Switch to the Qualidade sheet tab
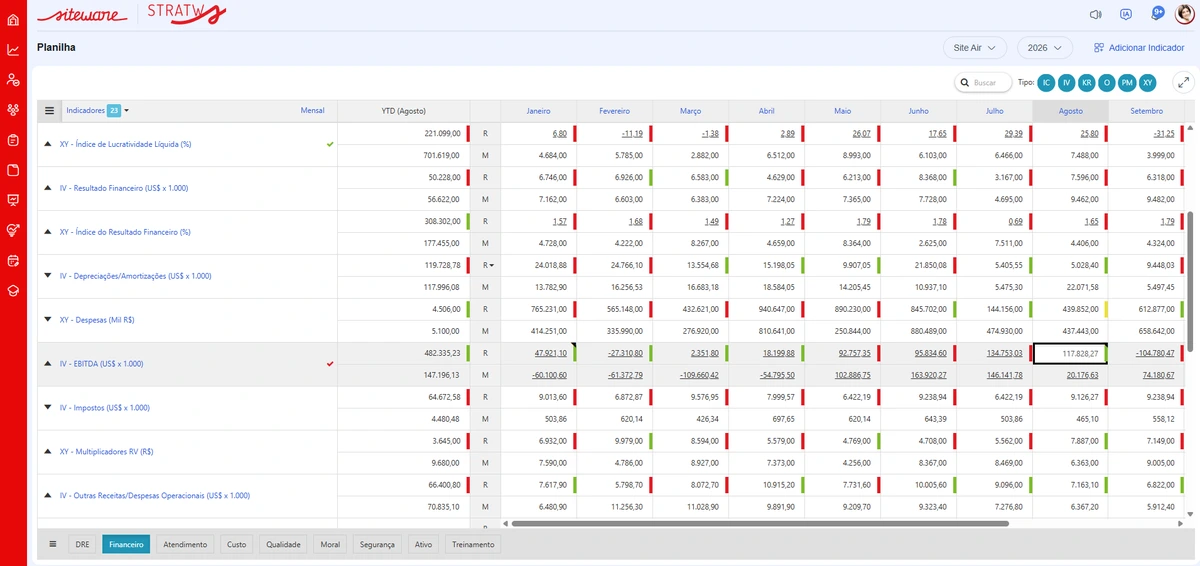Image resolution: width=1200 pixels, height=566 pixels. (x=283, y=544)
